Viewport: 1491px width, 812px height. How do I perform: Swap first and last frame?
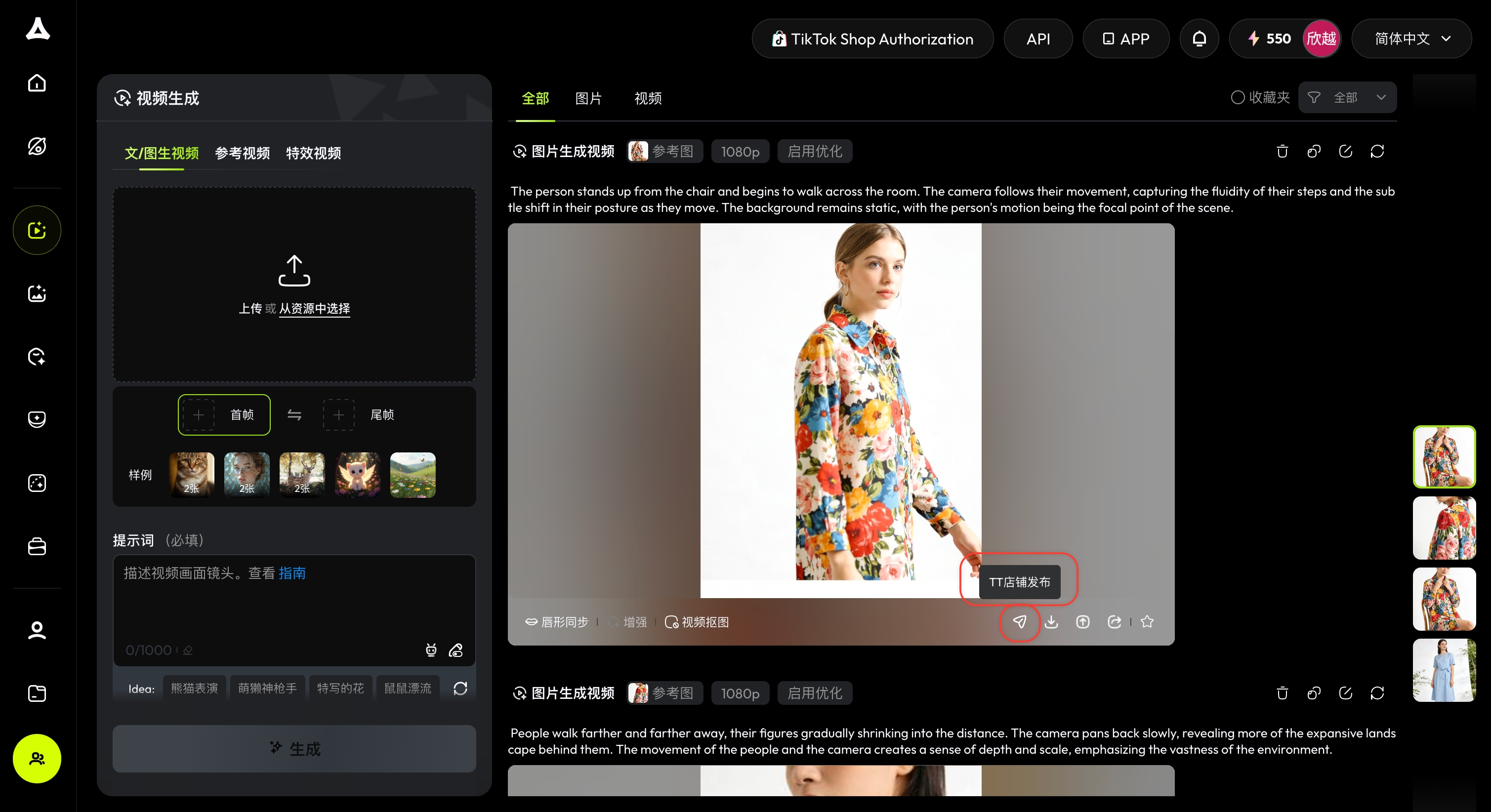(294, 415)
